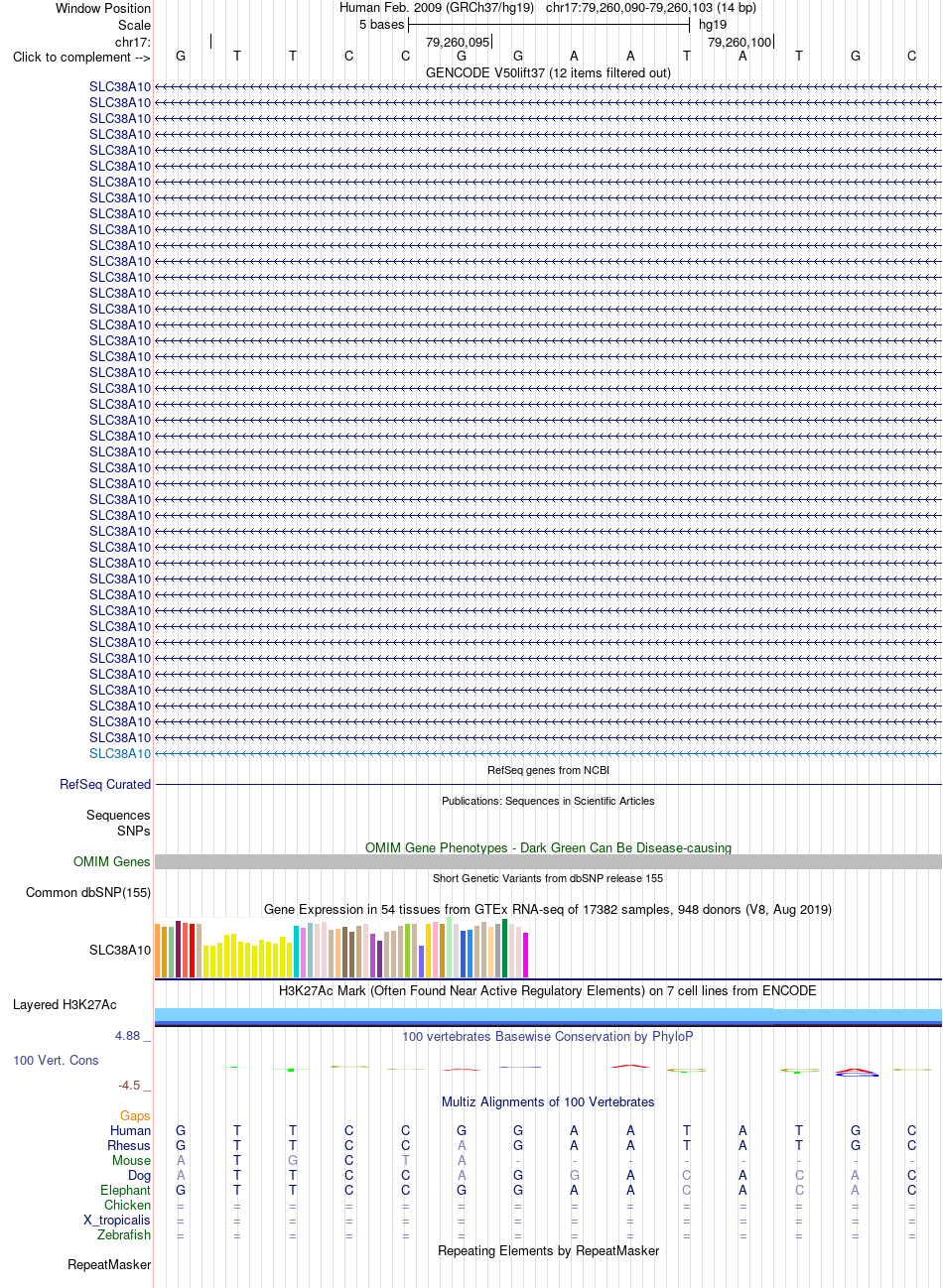Click the 79,260,095 position marker
Screen dimensions: 943x1288
point(458,42)
